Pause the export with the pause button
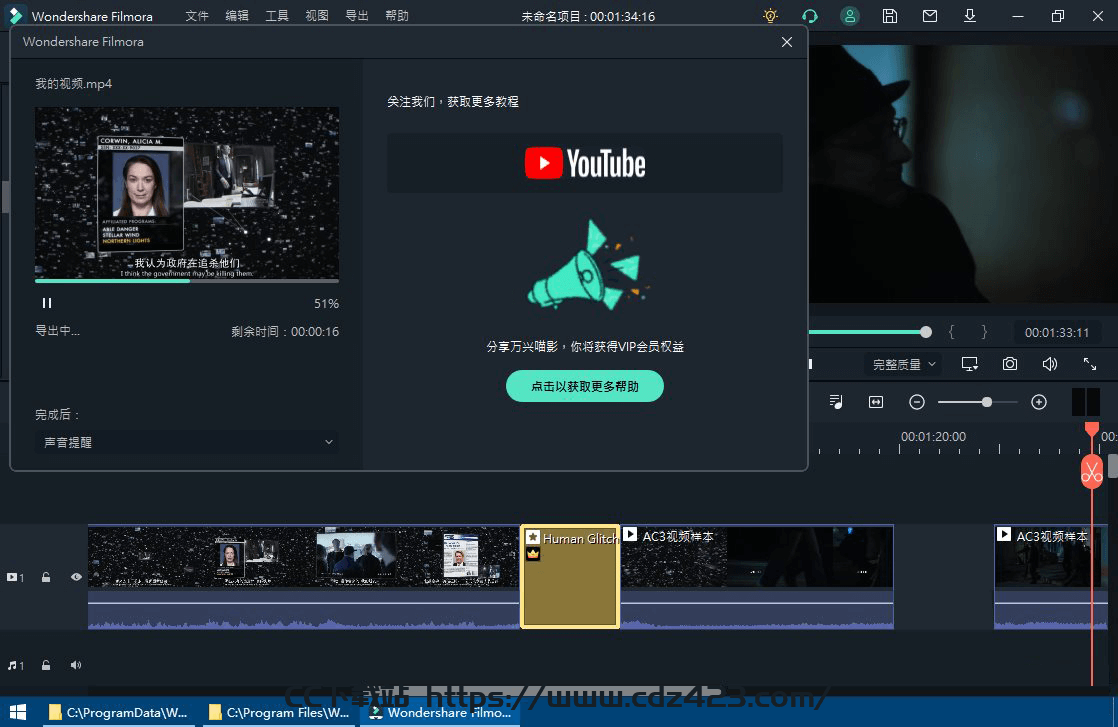 pos(47,303)
